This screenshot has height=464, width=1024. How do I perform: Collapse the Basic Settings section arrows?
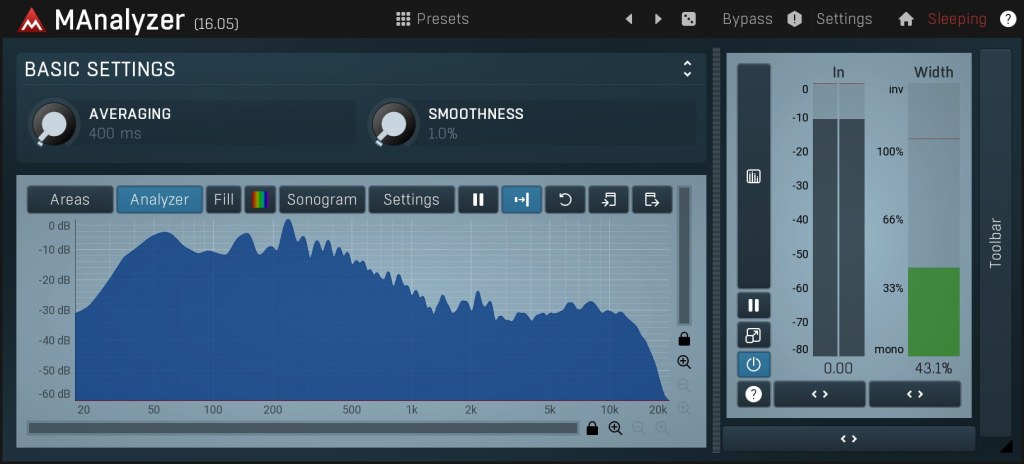click(x=687, y=69)
